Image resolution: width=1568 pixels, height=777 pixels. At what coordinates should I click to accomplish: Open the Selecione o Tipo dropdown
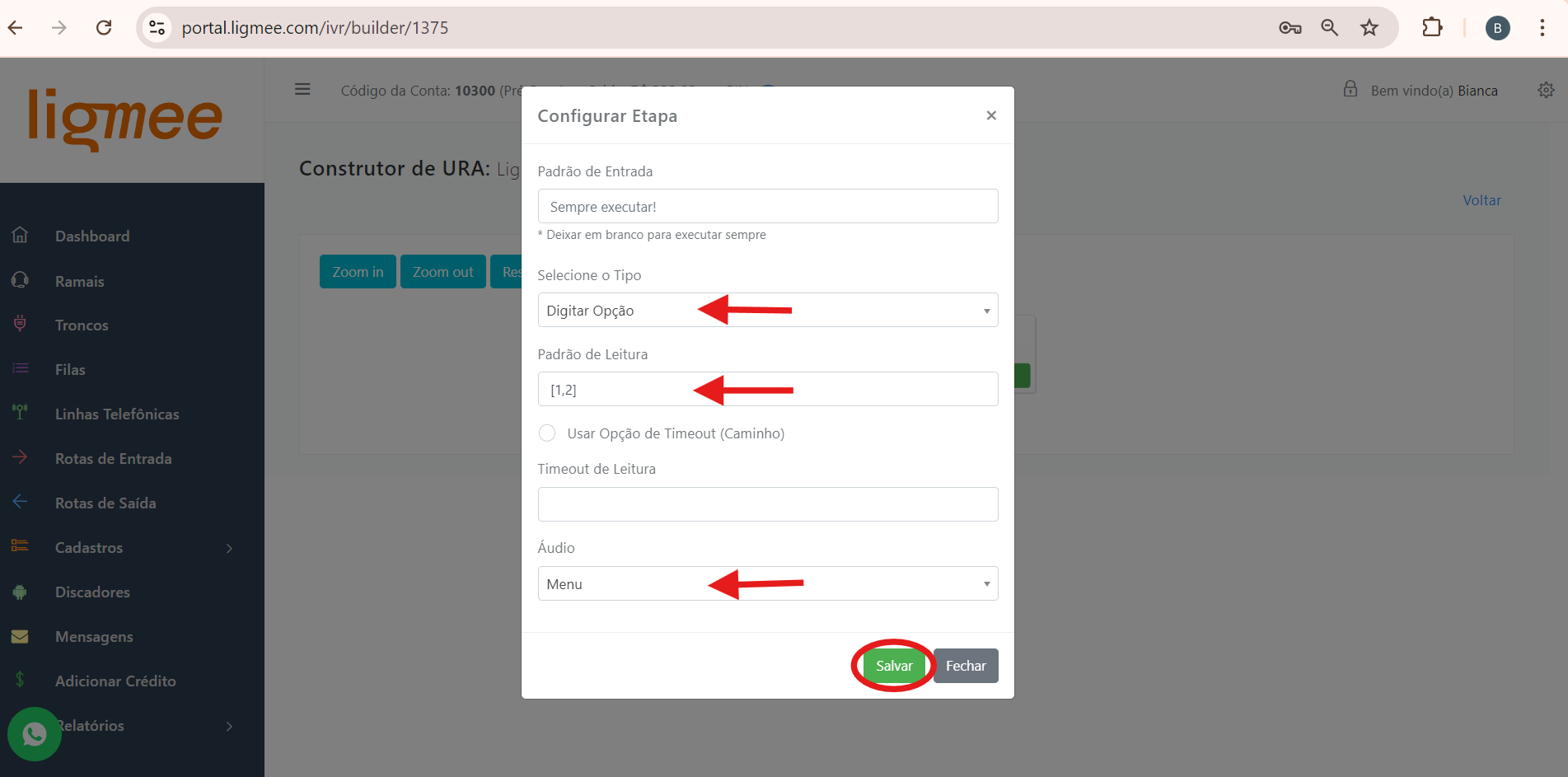(767, 311)
